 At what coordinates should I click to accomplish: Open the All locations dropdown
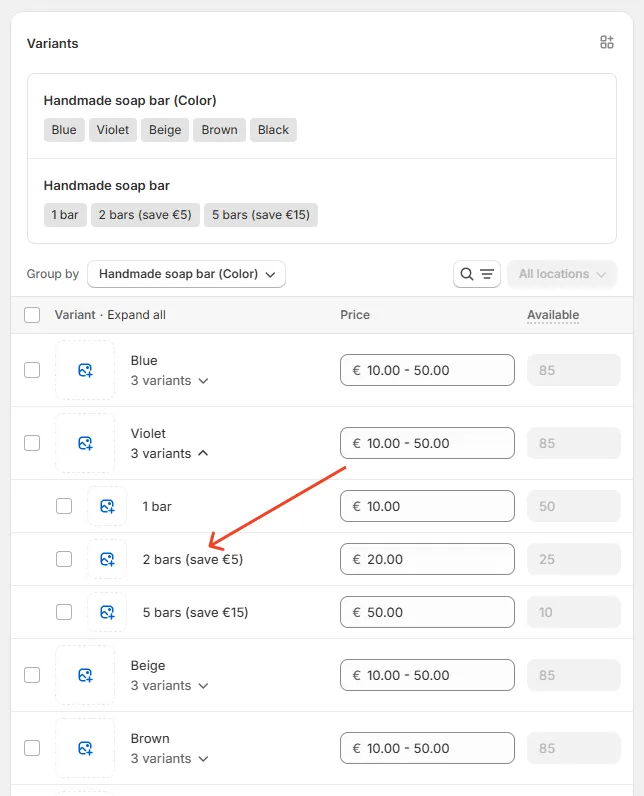(x=562, y=274)
